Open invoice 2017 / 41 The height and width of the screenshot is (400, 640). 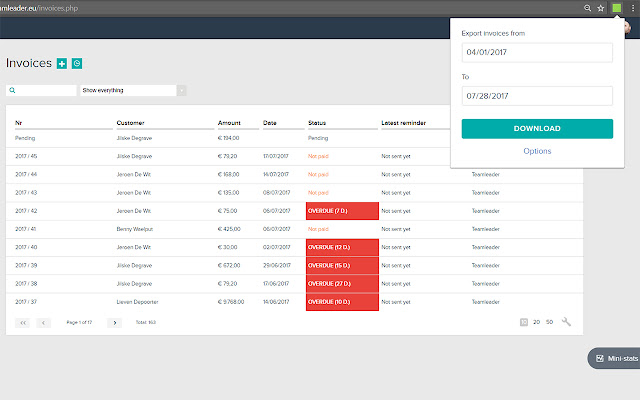click(x=26, y=229)
